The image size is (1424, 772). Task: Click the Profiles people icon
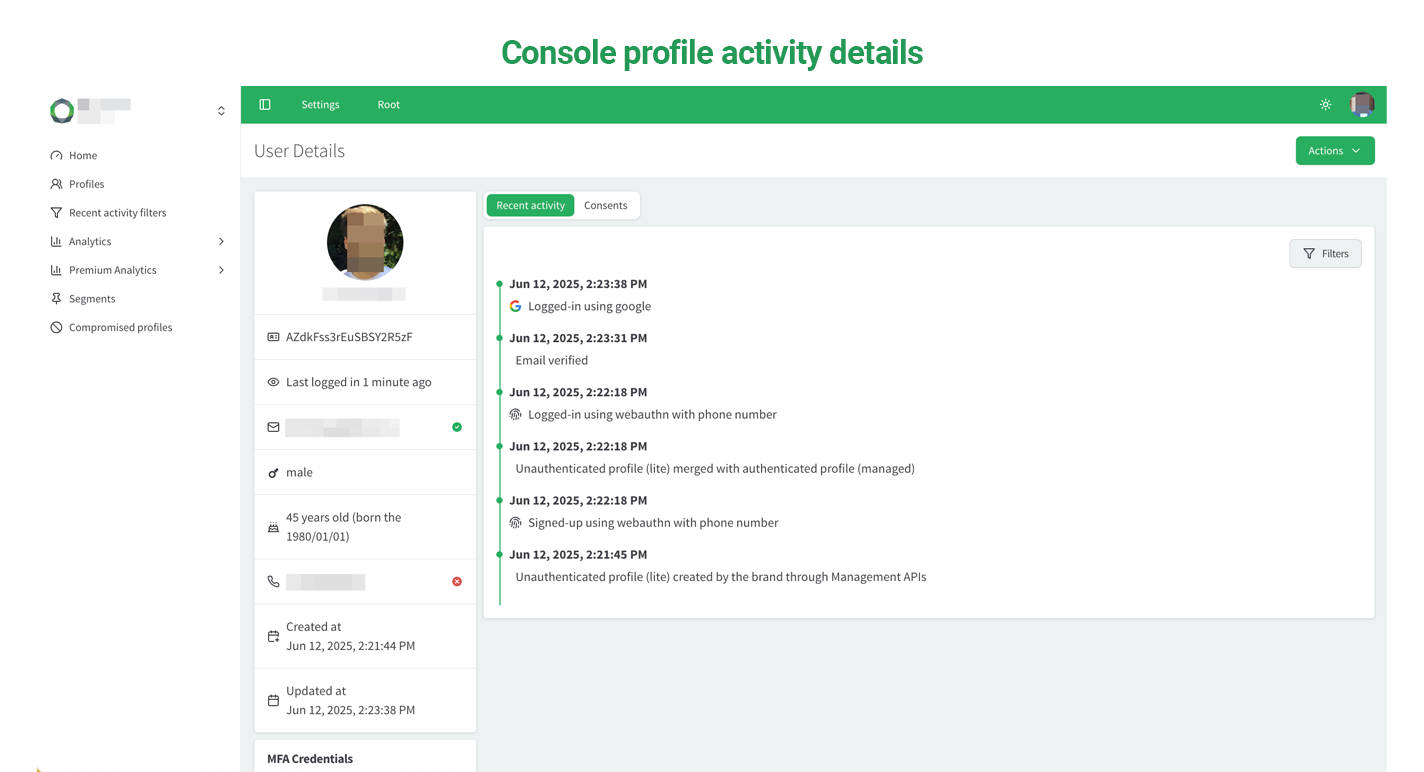point(56,184)
